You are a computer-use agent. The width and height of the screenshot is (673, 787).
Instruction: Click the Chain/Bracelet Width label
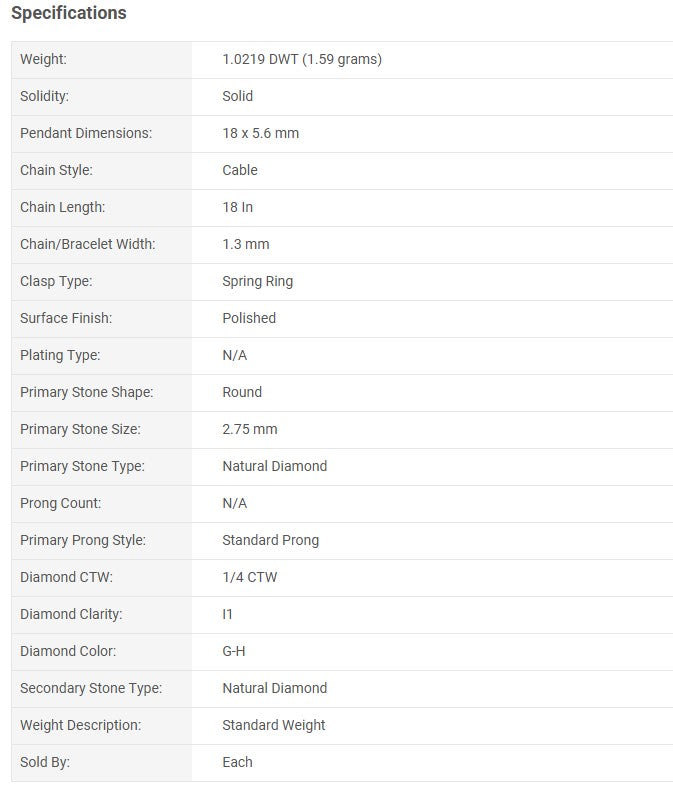88,244
